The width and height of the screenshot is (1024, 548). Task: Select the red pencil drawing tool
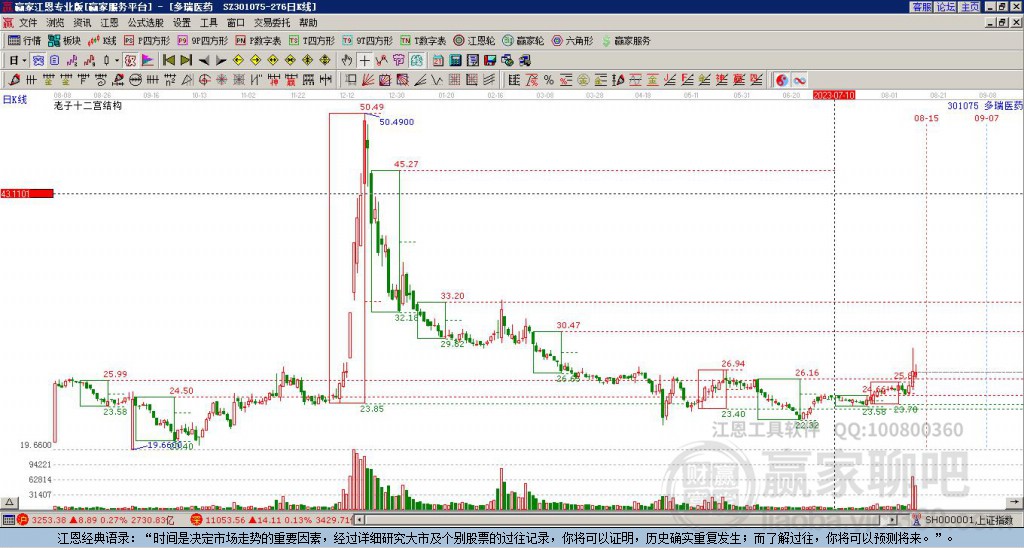pos(13,80)
